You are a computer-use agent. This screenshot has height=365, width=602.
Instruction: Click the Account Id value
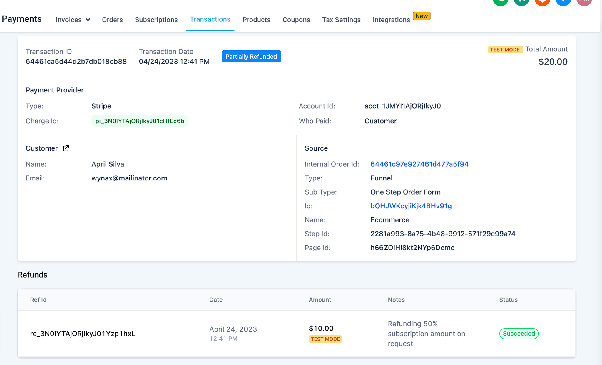(403, 106)
